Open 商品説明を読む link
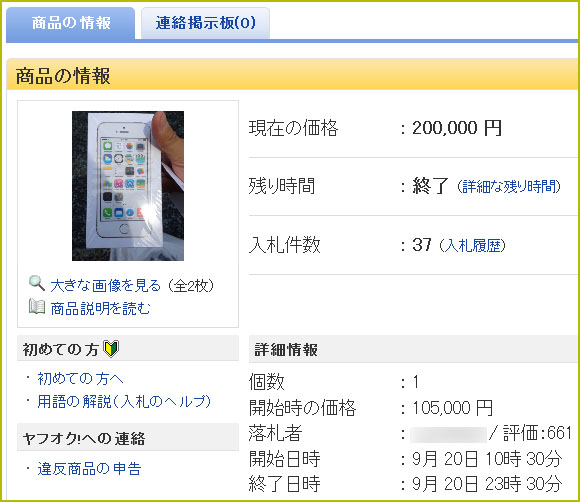The image size is (580, 502). point(101,308)
